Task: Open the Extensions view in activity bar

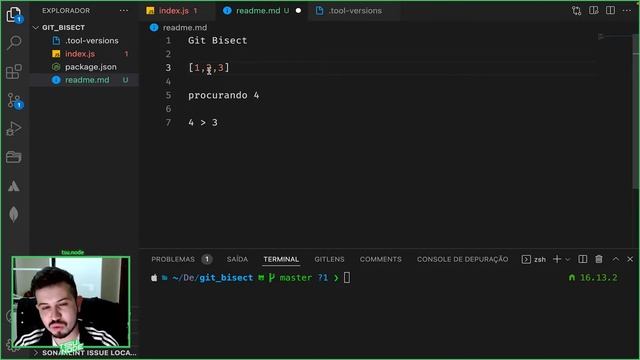Action: pyautogui.click(x=14, y=71)
